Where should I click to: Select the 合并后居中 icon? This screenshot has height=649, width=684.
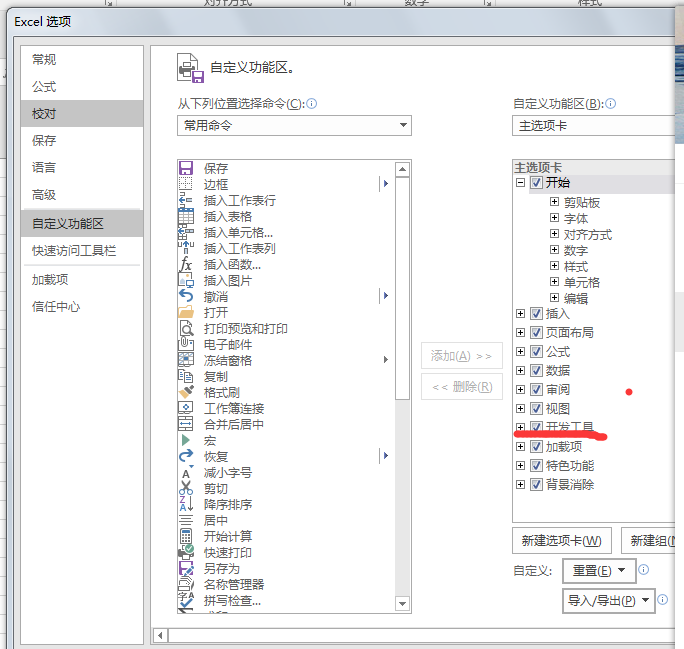186,424
